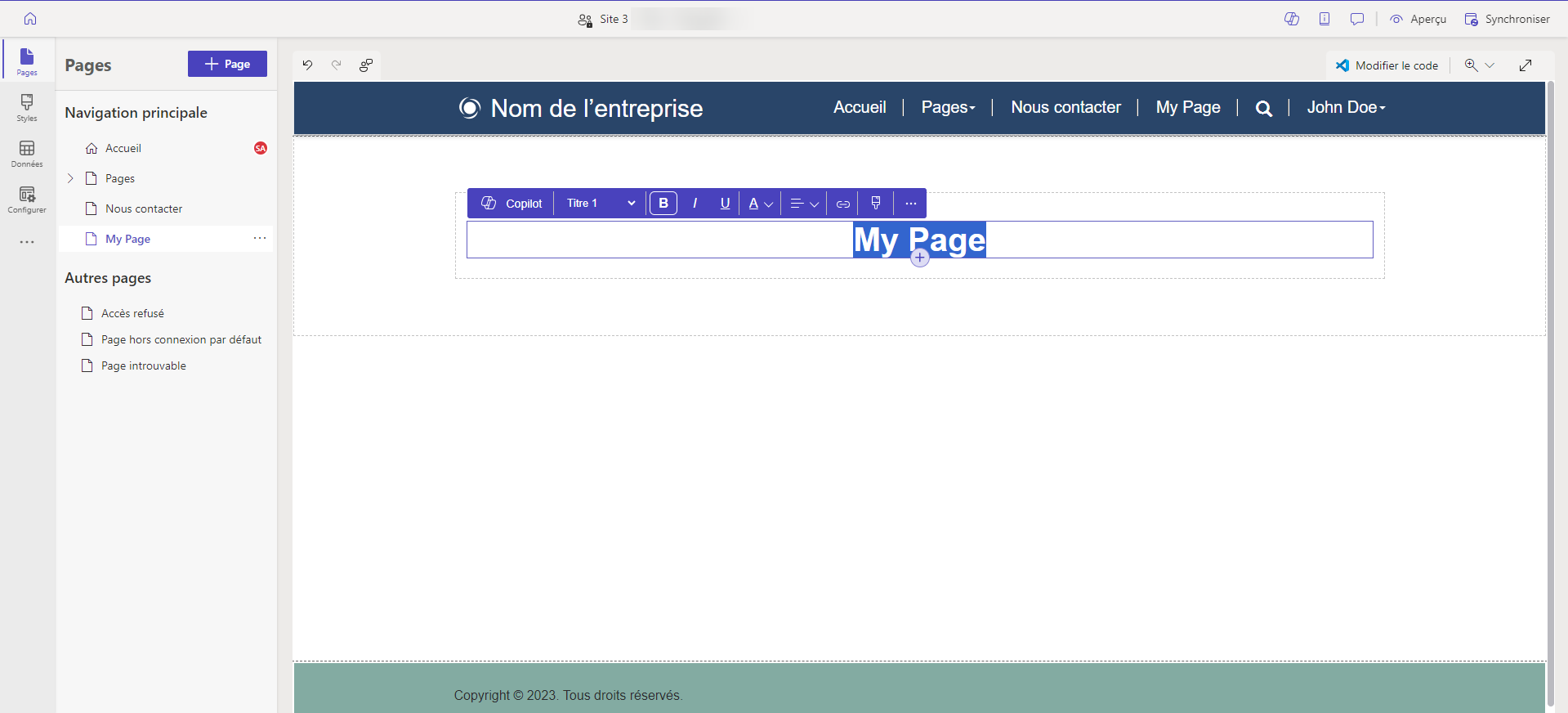
Task: Open the font color picker
Action: [761, 204]
